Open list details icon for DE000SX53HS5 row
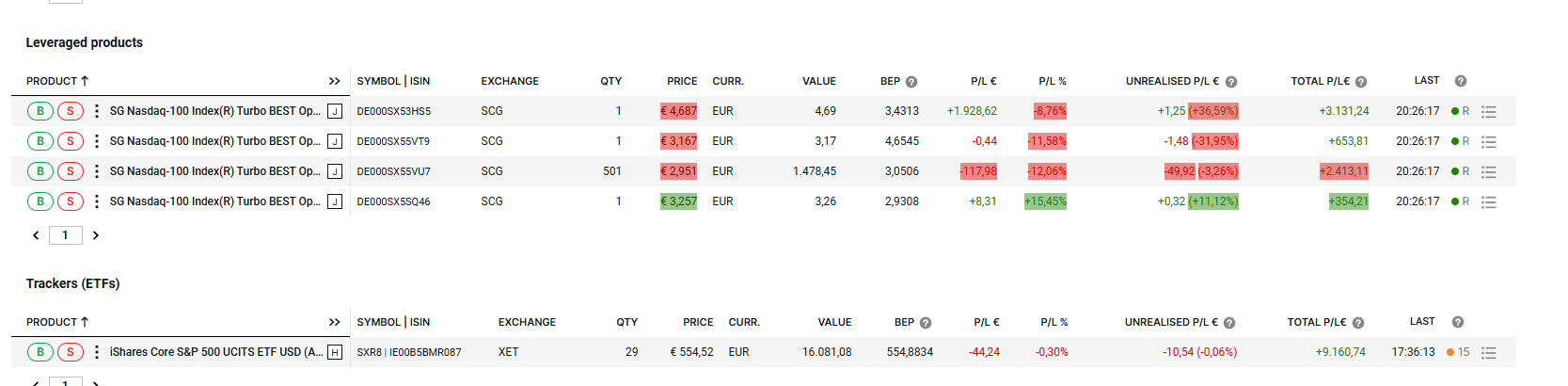The width and height of the screenshot is (1568, 386). tap(1488, 111)
